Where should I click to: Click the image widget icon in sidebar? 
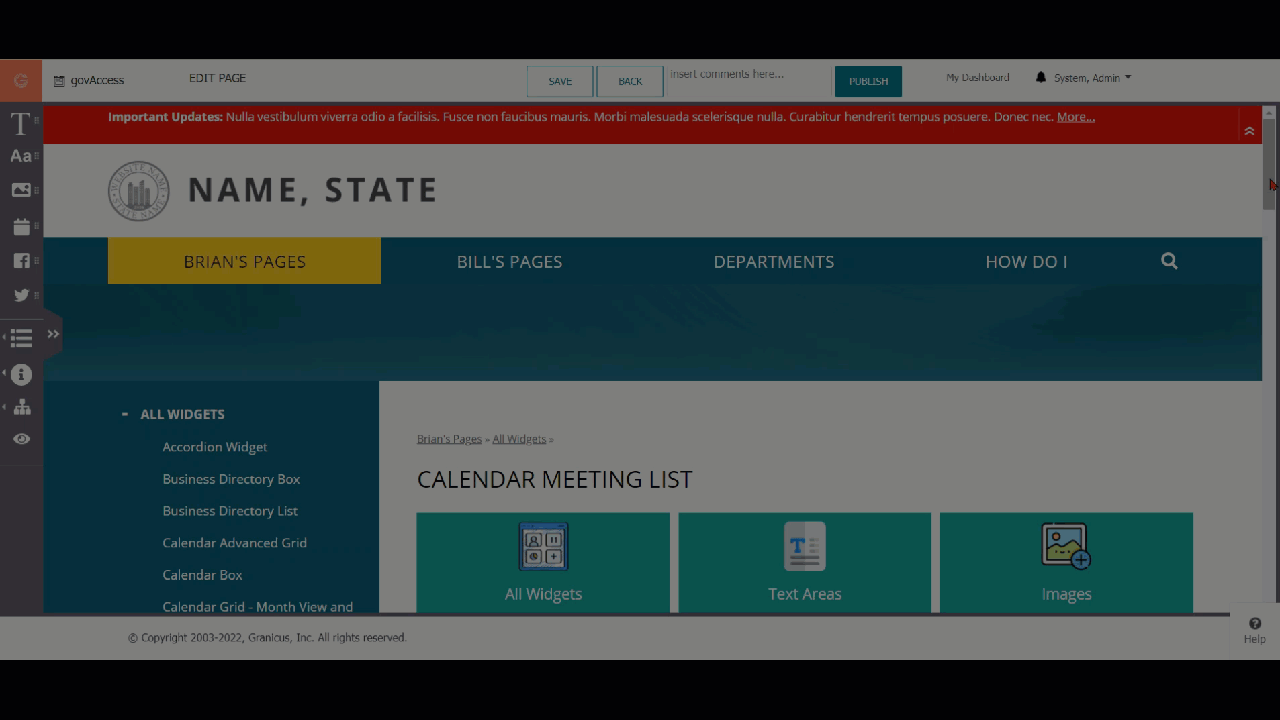click(20, 189)
